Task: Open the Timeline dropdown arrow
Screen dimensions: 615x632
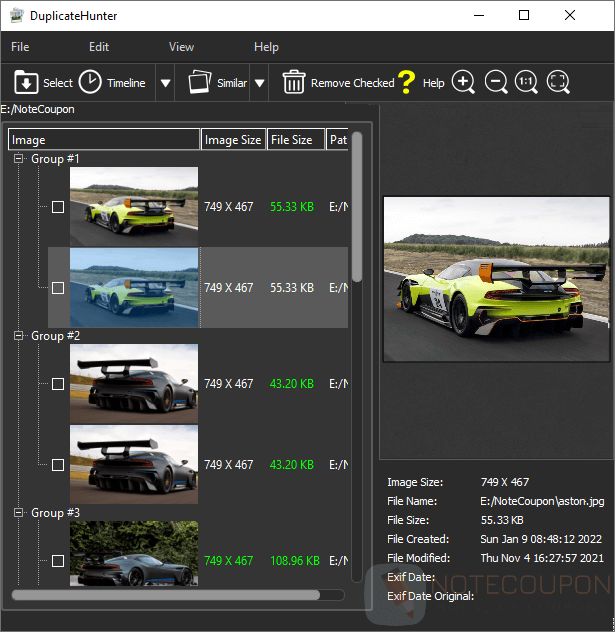Action: point(165,83)
